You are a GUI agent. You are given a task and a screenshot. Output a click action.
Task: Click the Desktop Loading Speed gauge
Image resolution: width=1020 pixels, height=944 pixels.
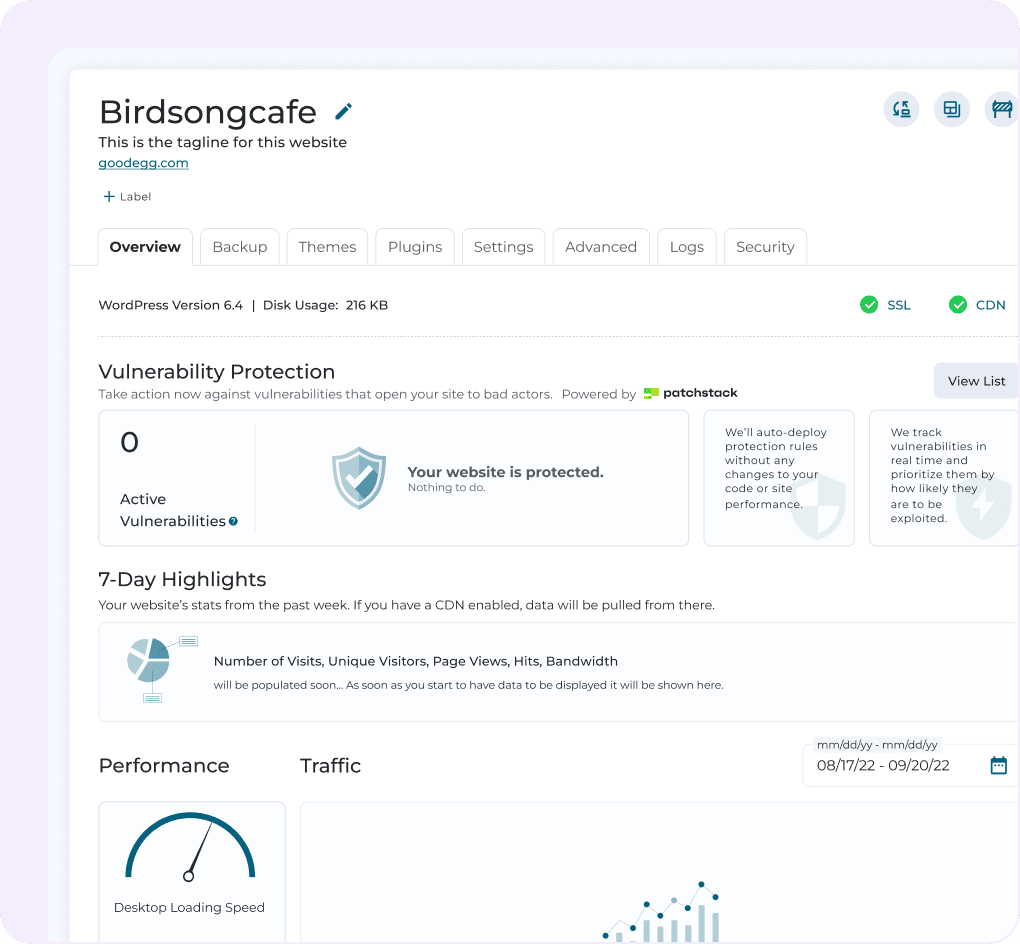[x=189, y=850]
